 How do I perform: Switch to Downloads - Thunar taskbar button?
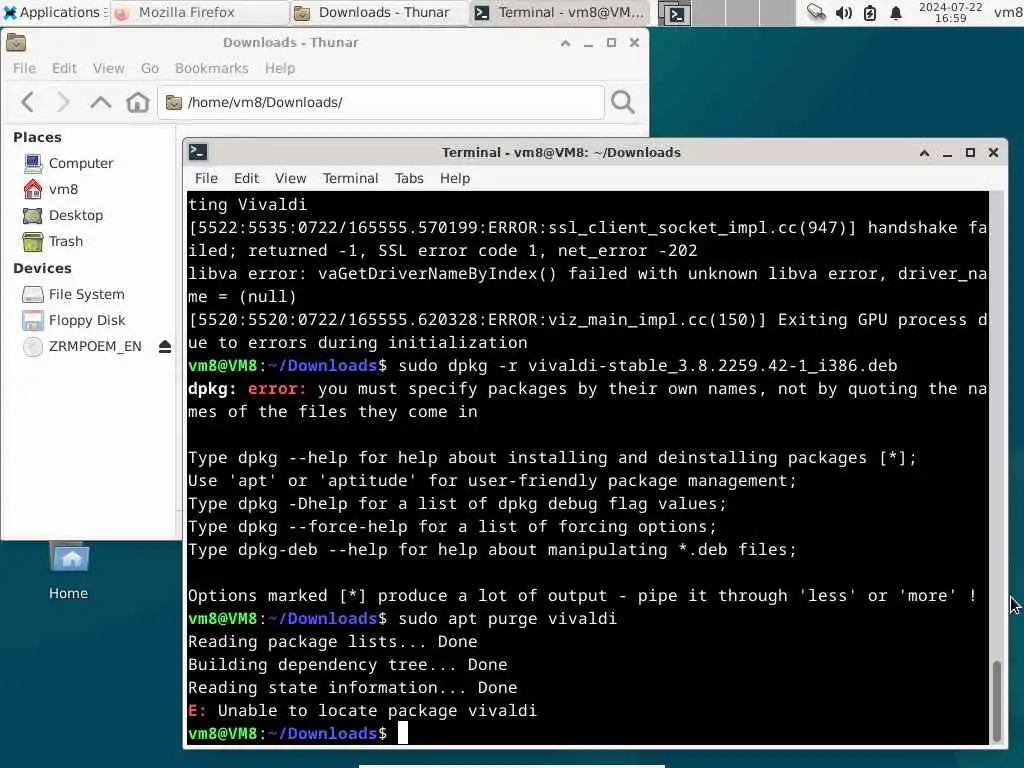click(x=378, y=12)
